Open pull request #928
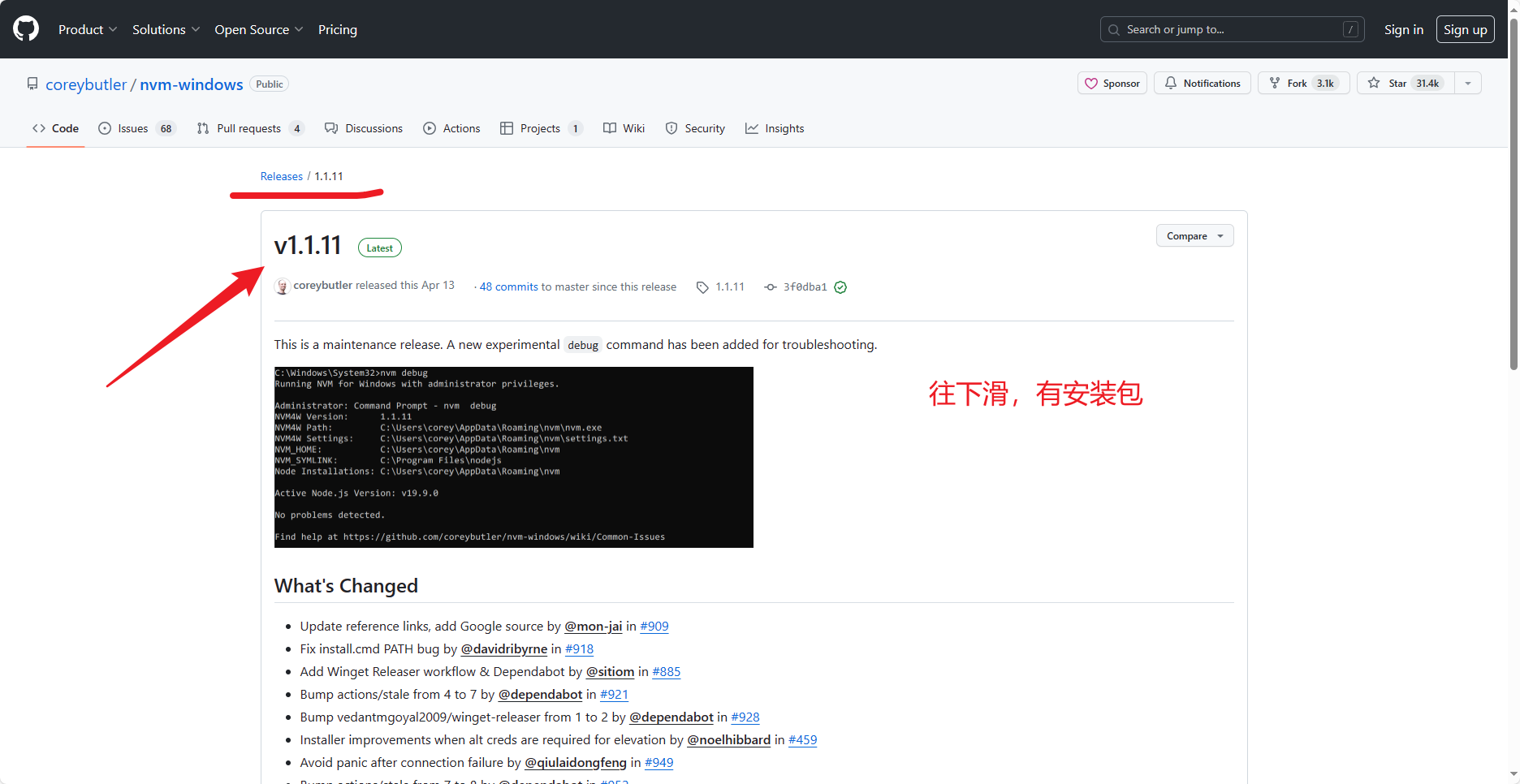The height and width of the screenshot is (784, 1520). coord(745,717)
